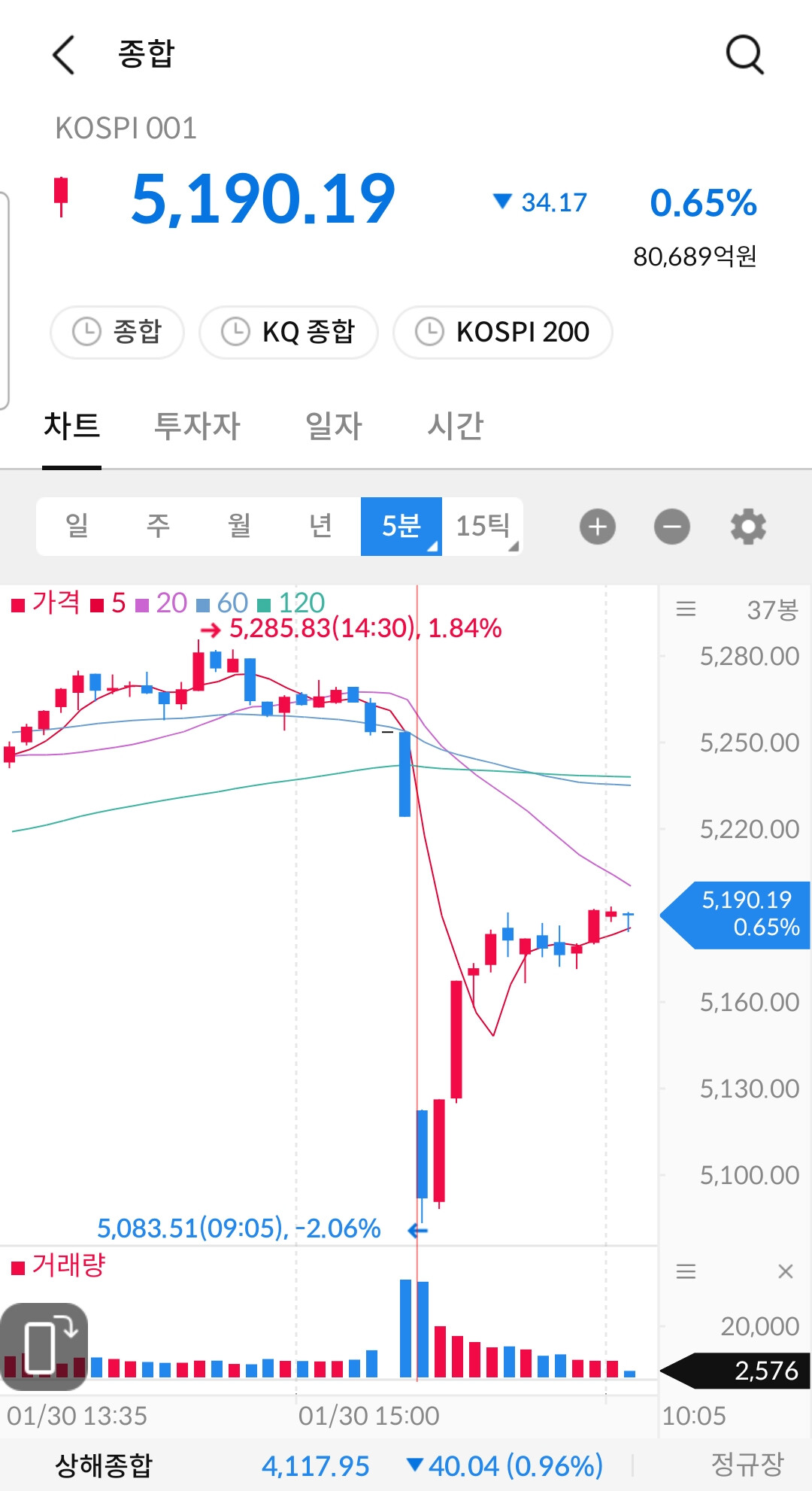Zoom out chart with minus icon

tap(672, 527)
